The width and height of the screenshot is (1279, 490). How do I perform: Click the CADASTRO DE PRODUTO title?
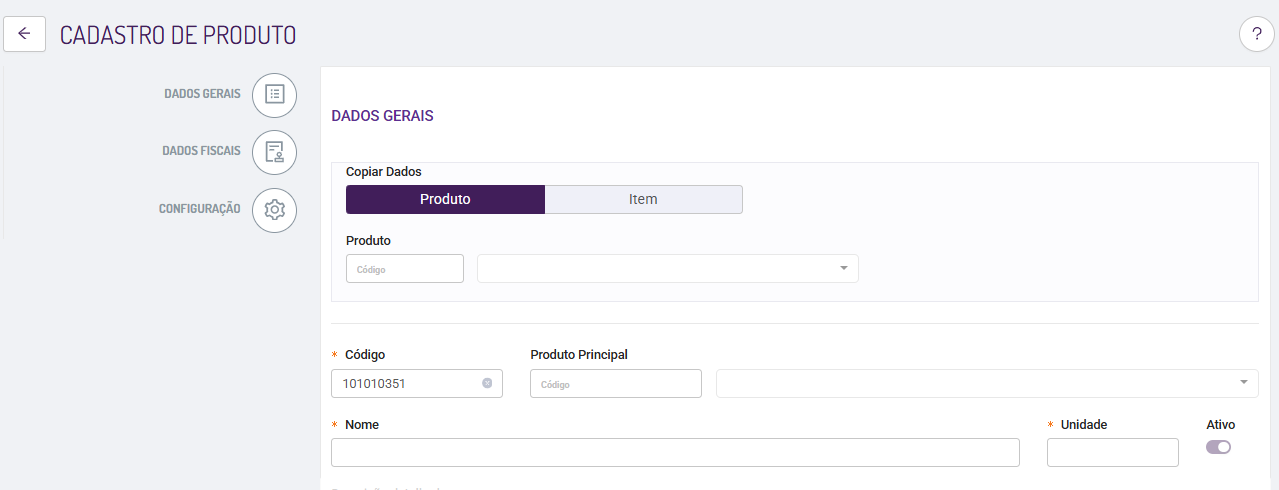[178, 34]
